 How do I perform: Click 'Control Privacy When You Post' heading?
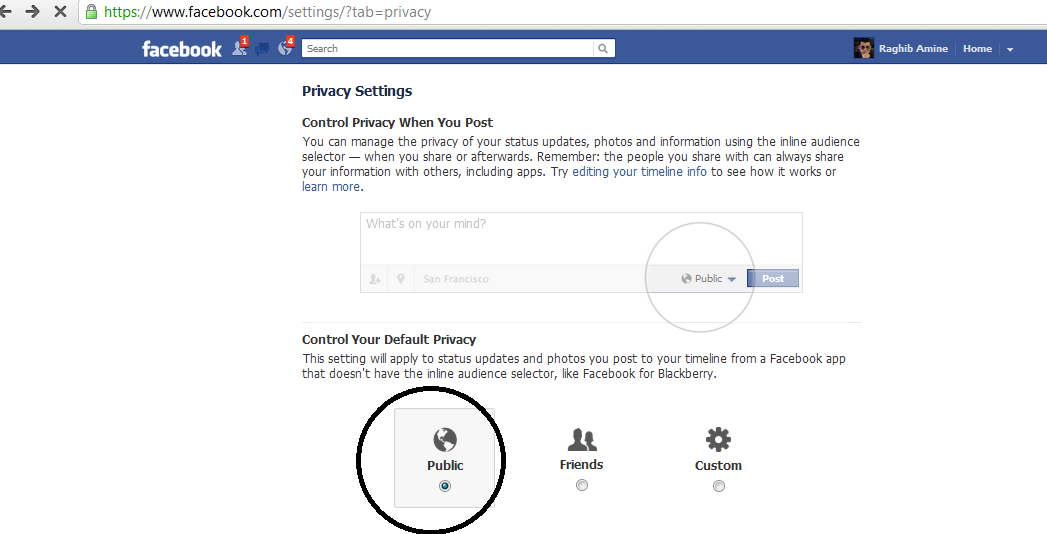click(397, 123)
